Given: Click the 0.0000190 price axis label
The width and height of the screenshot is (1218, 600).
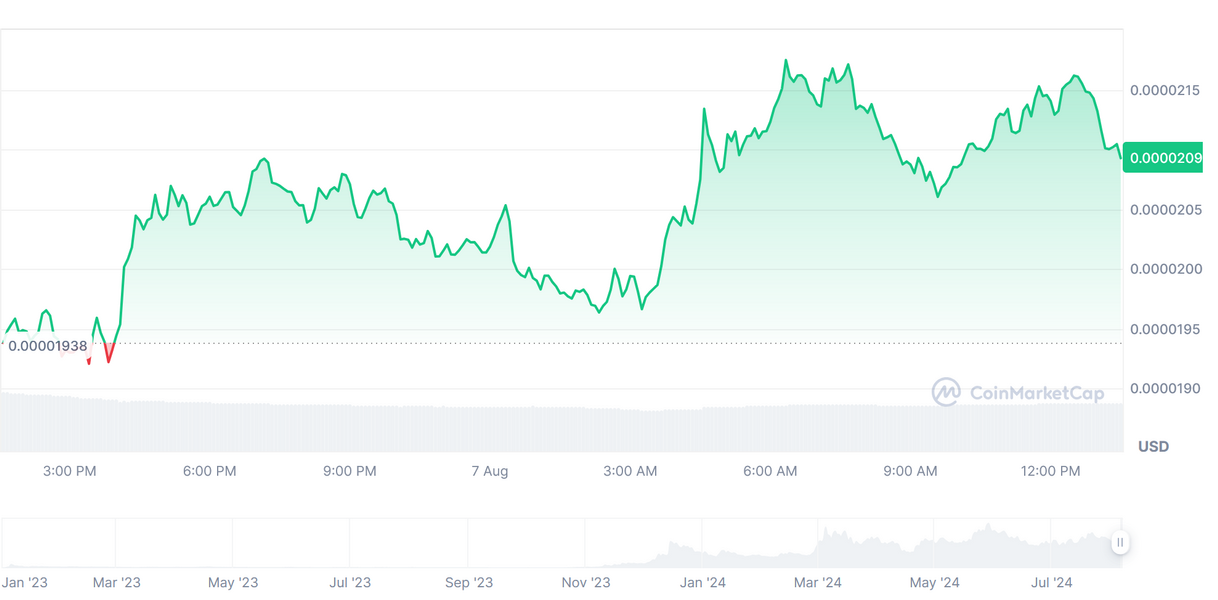Looking at the screenshot, I should click(x=1165, y=388).
